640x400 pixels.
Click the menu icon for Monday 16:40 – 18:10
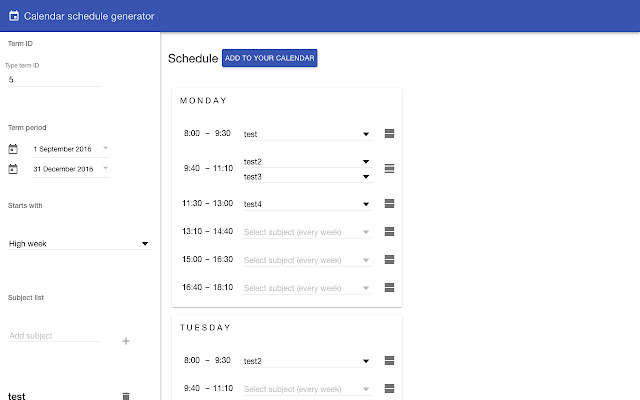pyautogui.click(x=389, y=287)
